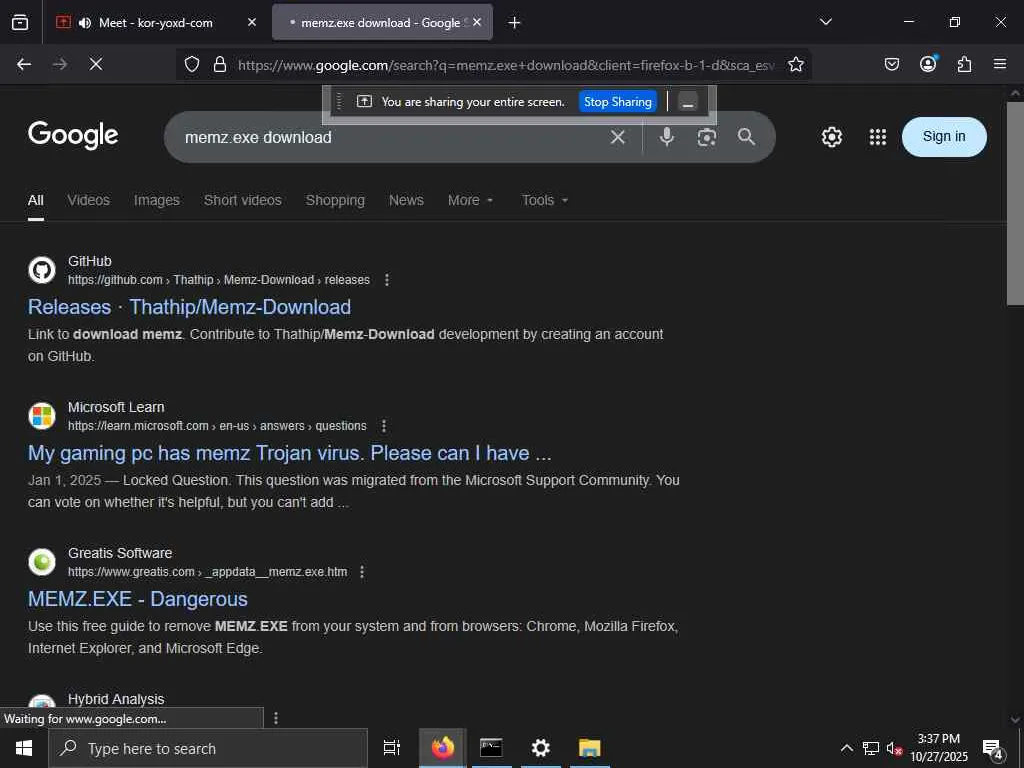The width and height of the screenshot is (1024, 768).
Task: Open the muted volume tray icon
Action: [894, 749]
